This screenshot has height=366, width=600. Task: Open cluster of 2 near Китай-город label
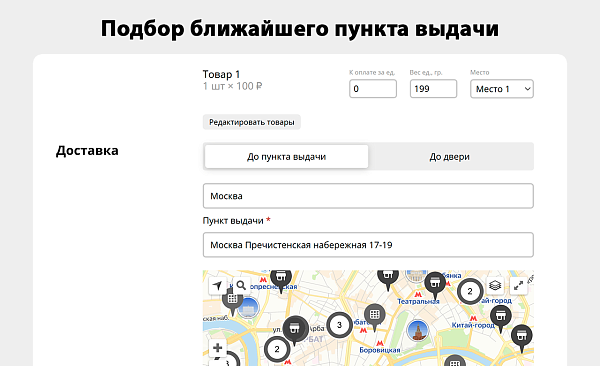[470, 291]
